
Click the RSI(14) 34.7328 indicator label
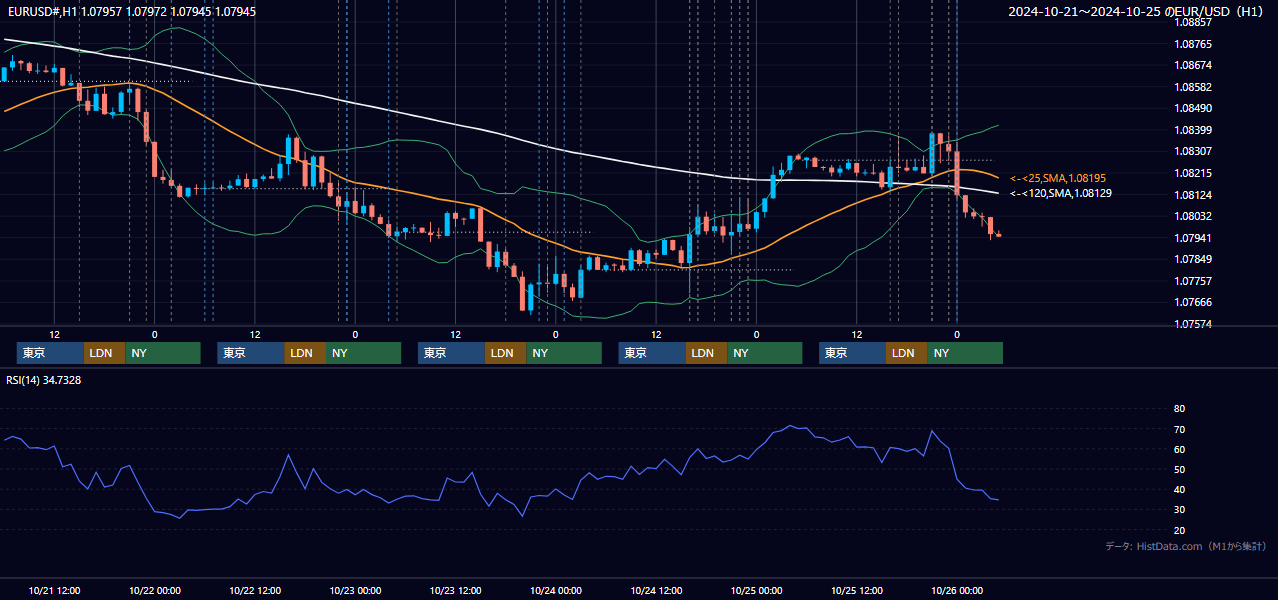click(44, 380)
